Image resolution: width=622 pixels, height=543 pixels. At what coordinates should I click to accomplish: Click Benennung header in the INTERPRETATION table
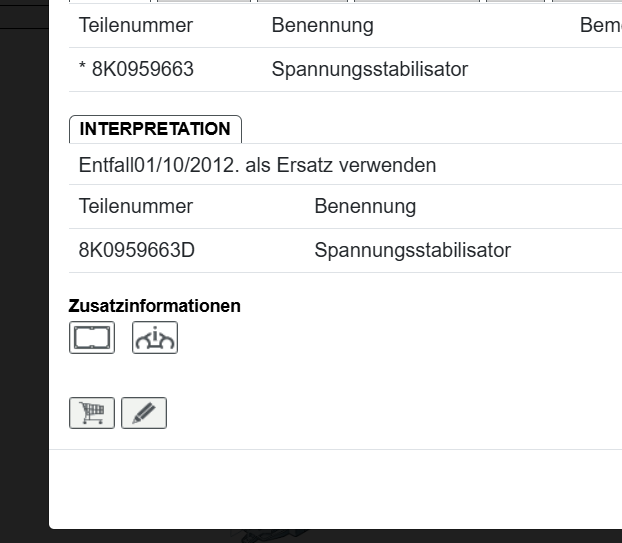click(365, 207)
